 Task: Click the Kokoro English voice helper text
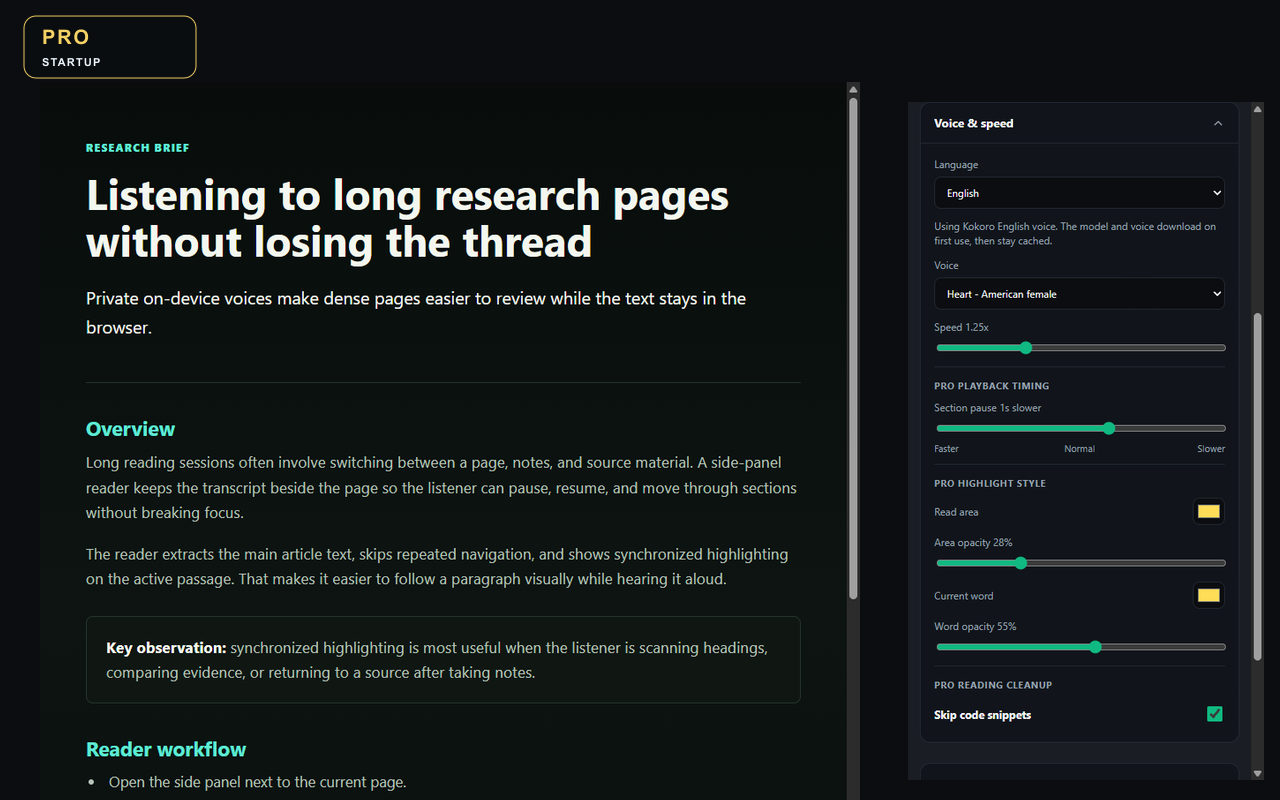point(1075,234)
